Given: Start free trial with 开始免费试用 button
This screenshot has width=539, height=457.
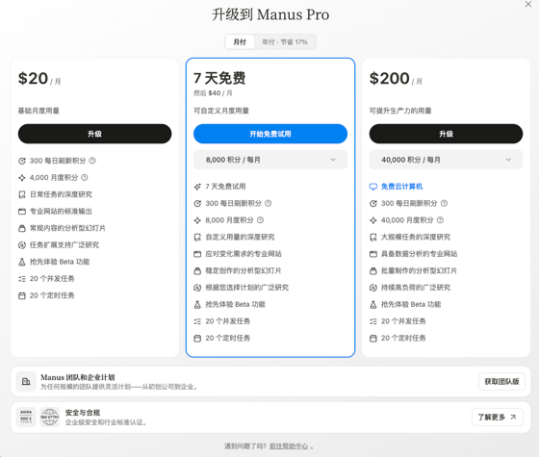Looking at the screenshot, I should (x=270, y=134).
